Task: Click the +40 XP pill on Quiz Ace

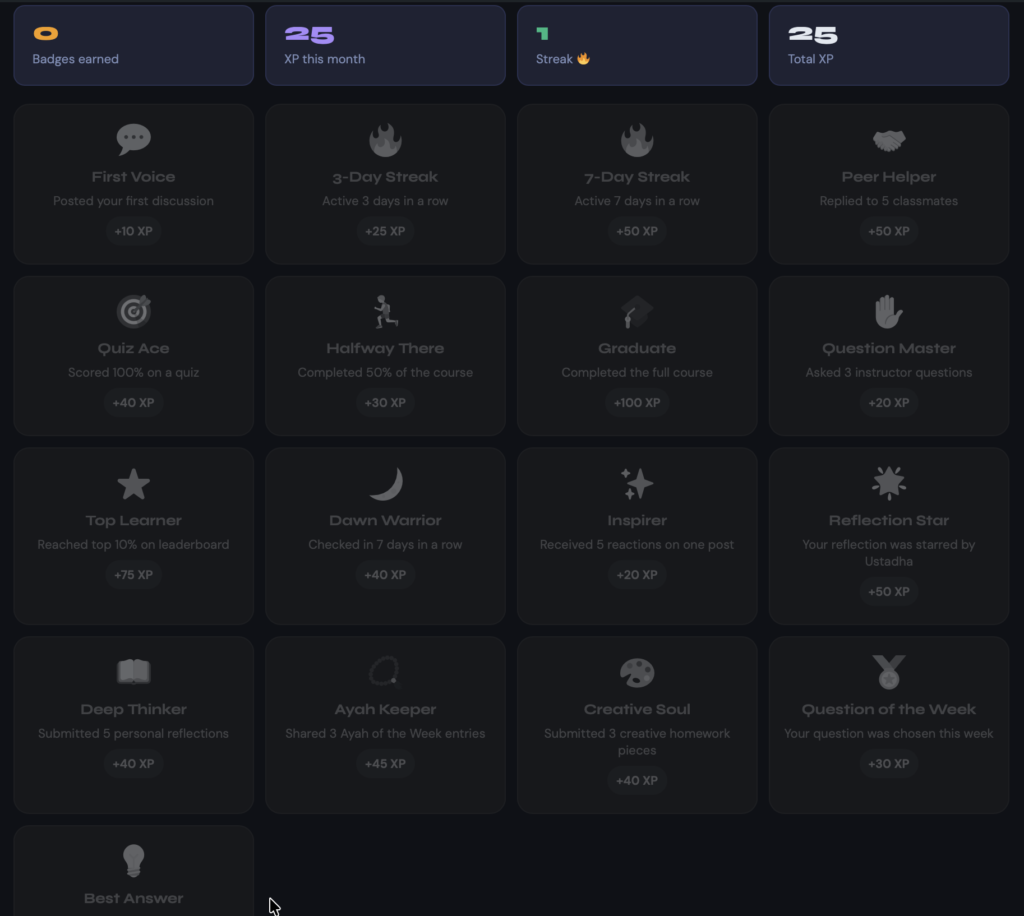Action: [x=133, y=403]
